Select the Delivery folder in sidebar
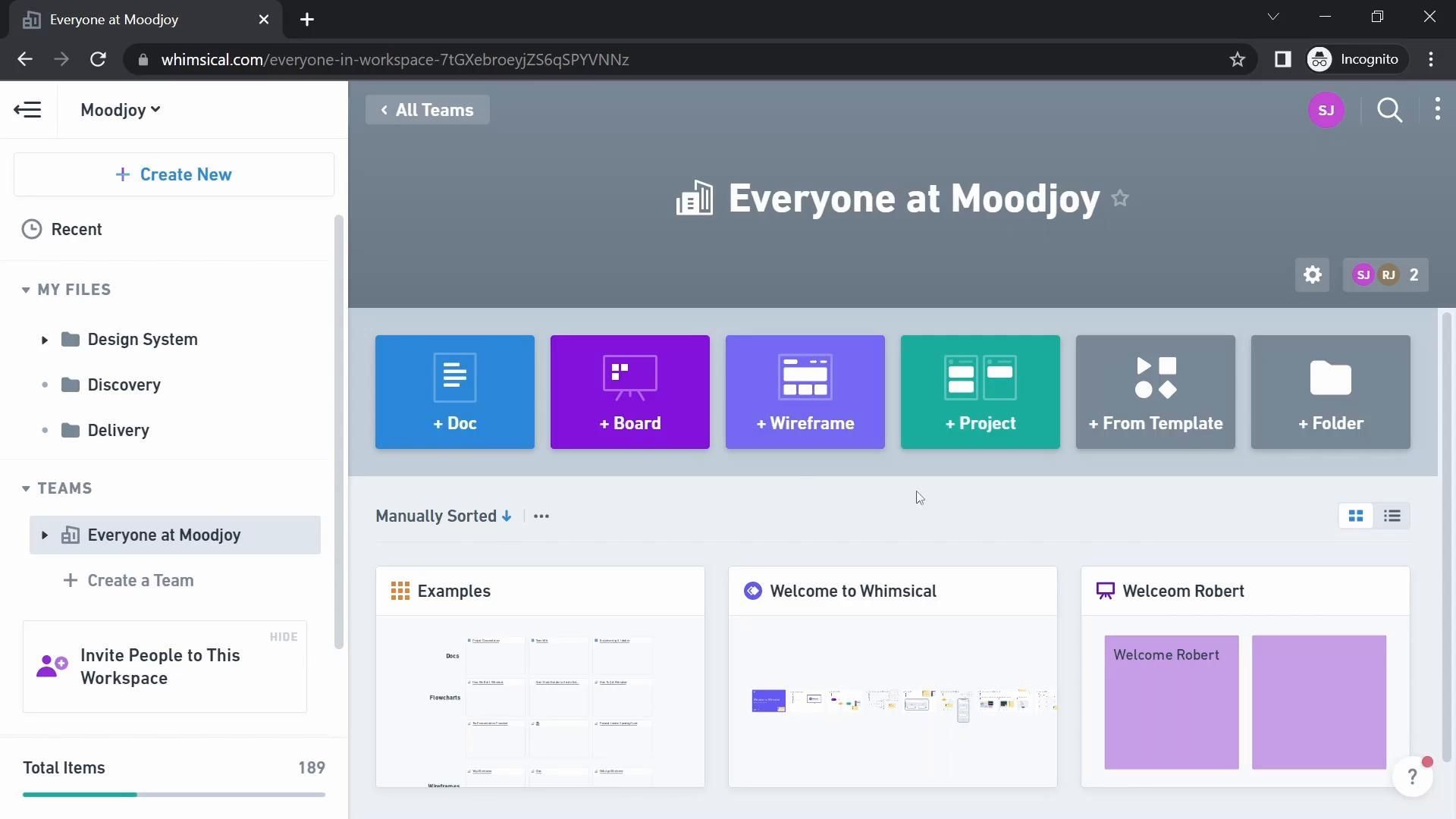The image size is (1456, 819). click(x=118, y=430)
